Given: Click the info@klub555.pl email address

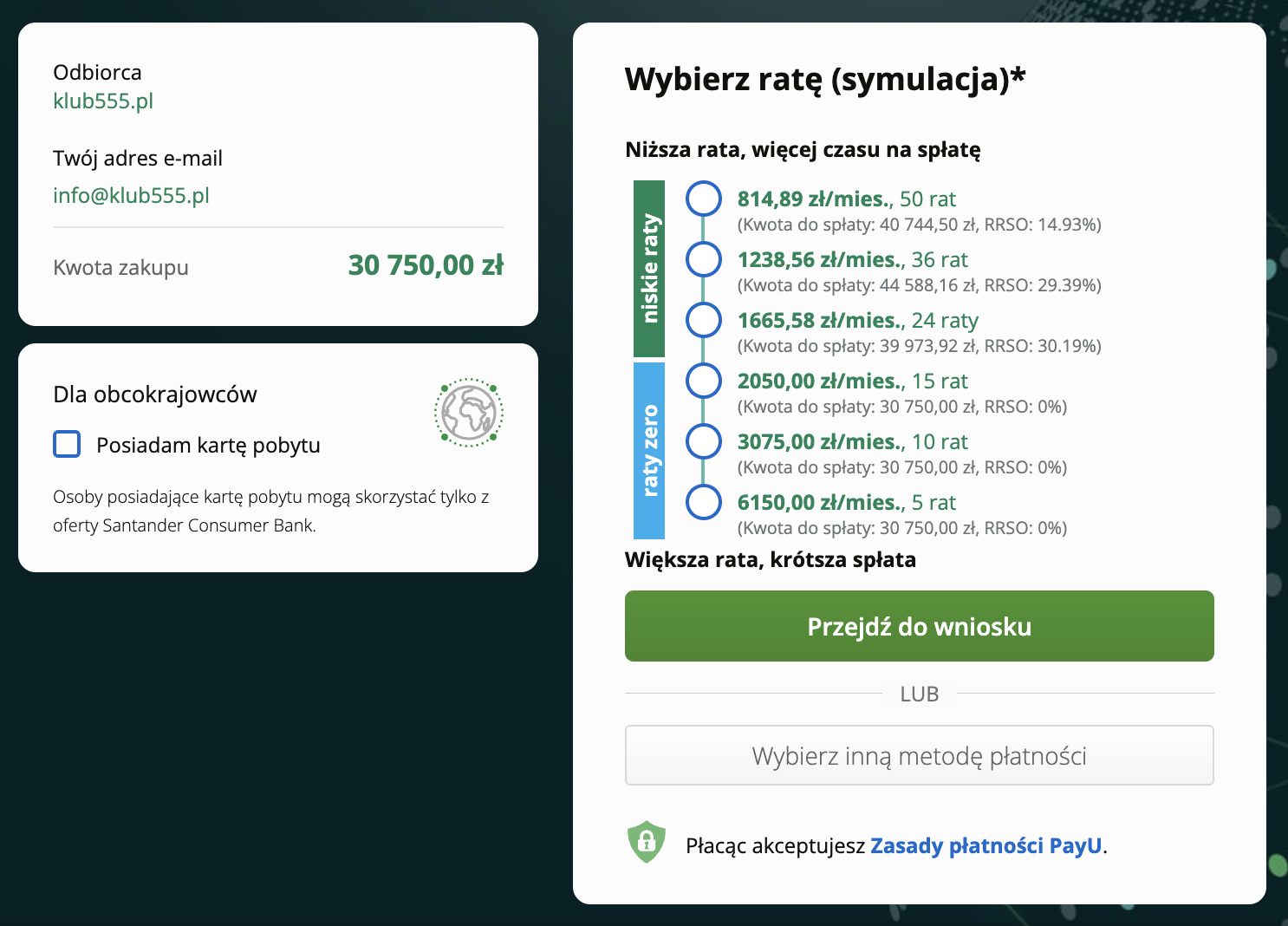Looking at the screenshot, I should click(131, 195).
